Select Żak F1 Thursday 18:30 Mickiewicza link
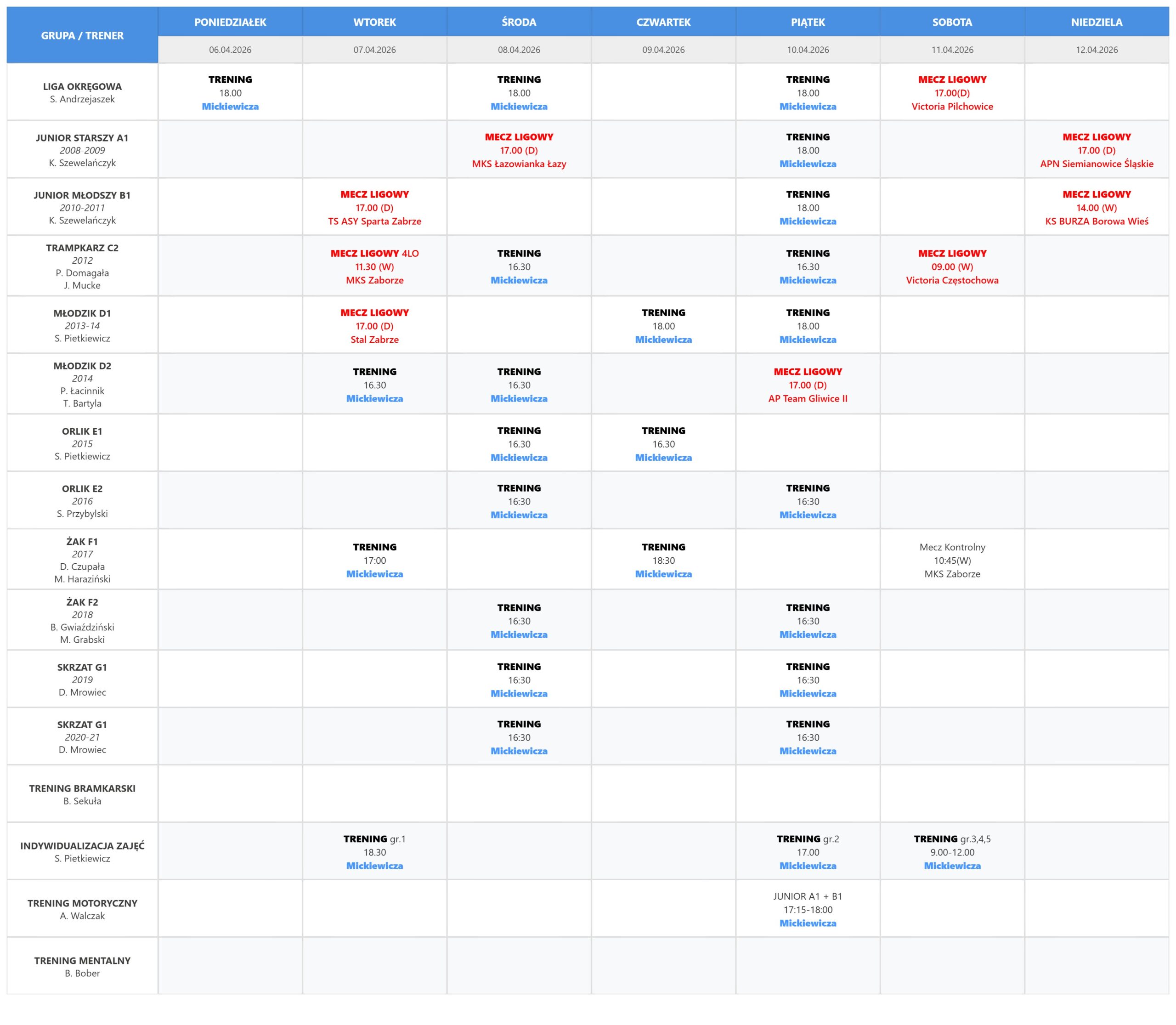The width and height of the screenshot is (1176, 1025). tap(663, 574)
